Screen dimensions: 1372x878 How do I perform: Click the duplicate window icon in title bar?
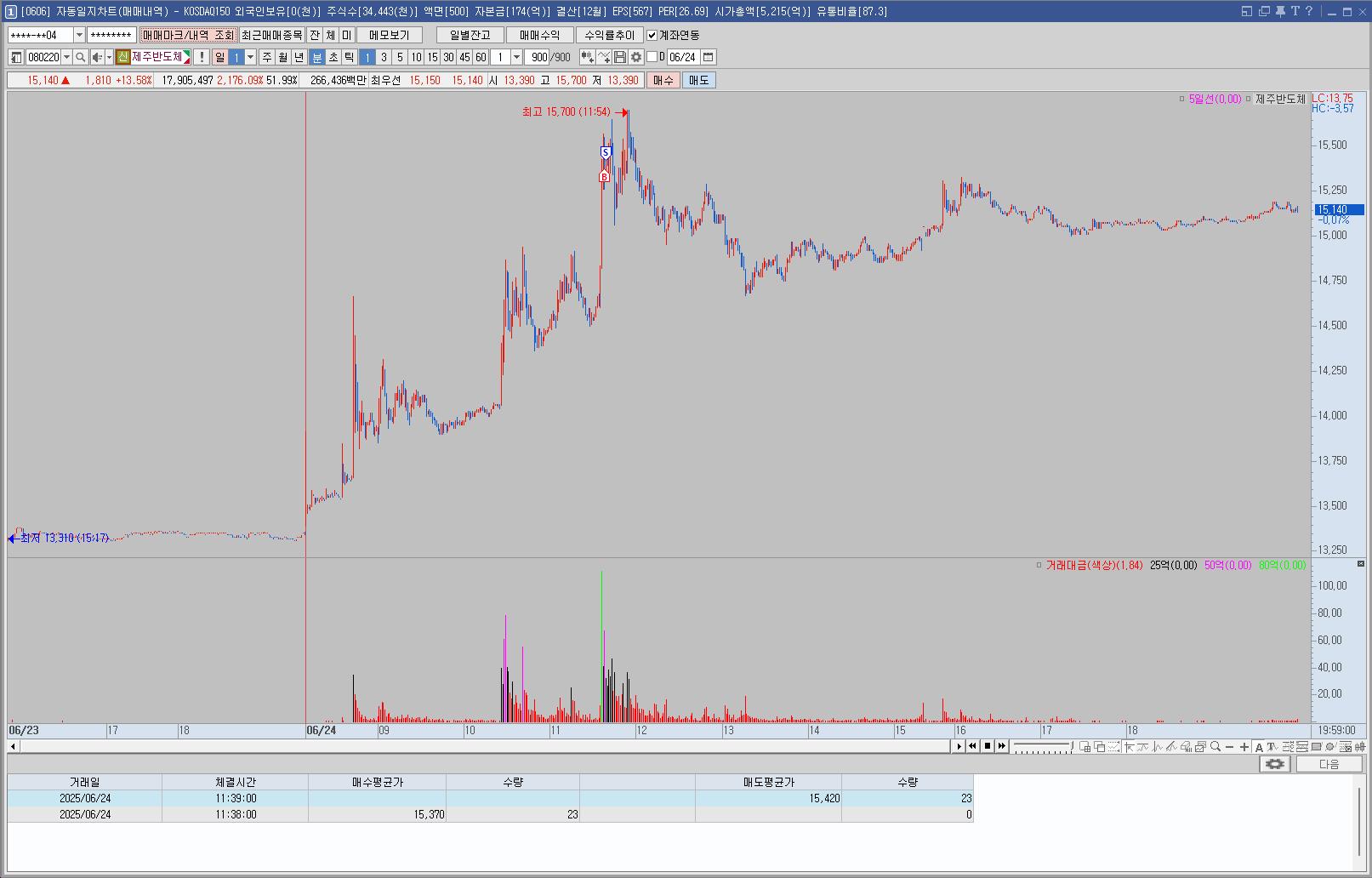pyautogui.click(x=1264, y=11)
